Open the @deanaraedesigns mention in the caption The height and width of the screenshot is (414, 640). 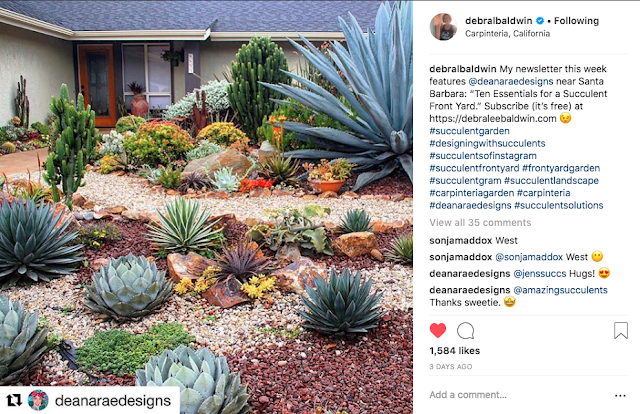pyautogui.click(x=511, y=81)
